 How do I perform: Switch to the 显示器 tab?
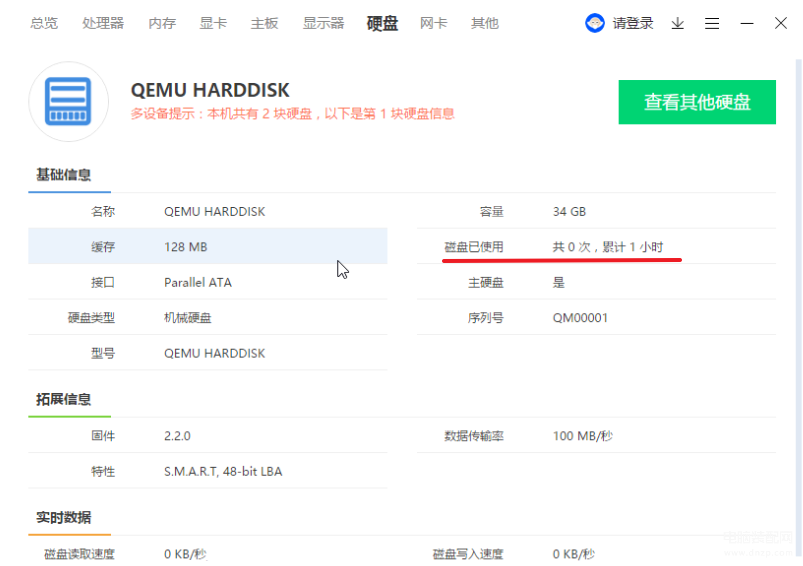[323, 23]
